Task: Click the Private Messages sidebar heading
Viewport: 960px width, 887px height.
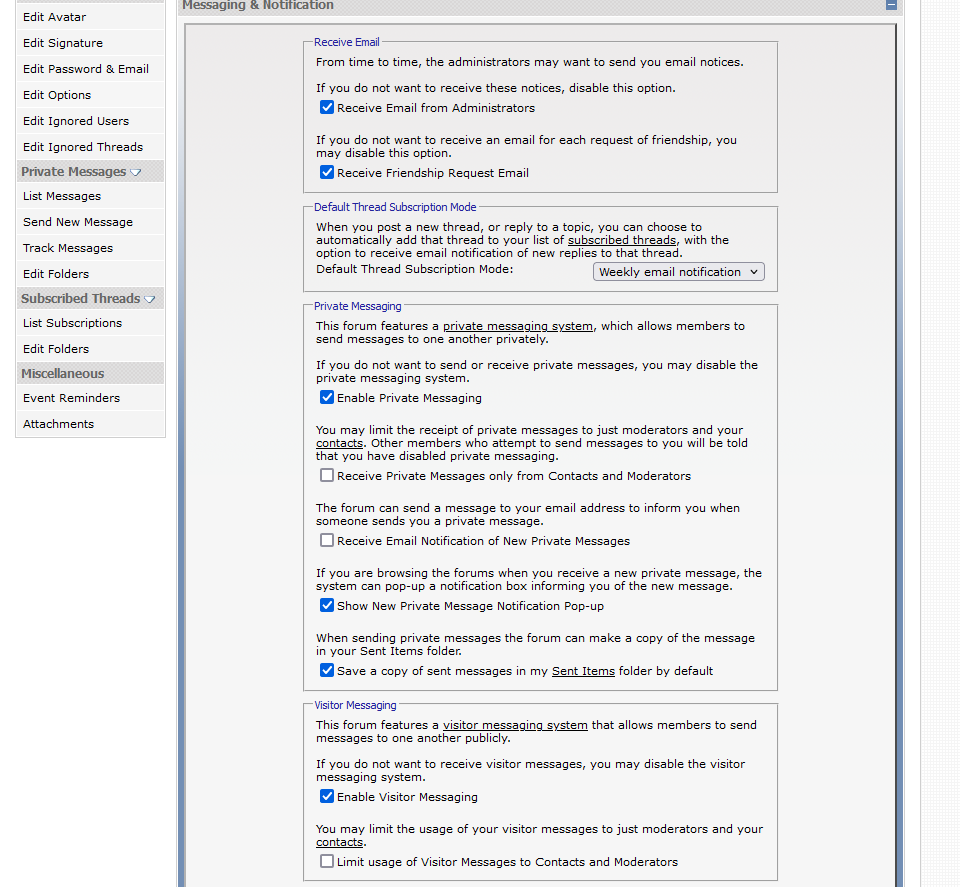Action: (73, 172)
